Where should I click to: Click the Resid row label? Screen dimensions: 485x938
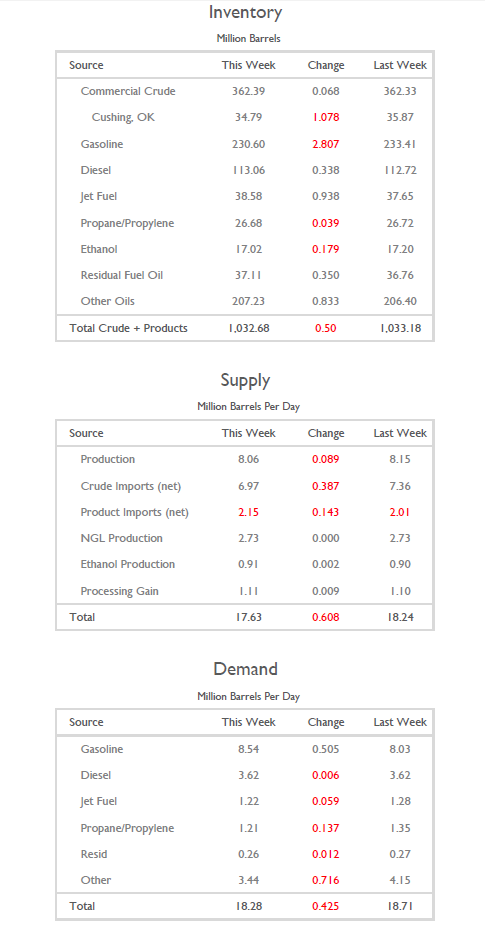(94, 854)
